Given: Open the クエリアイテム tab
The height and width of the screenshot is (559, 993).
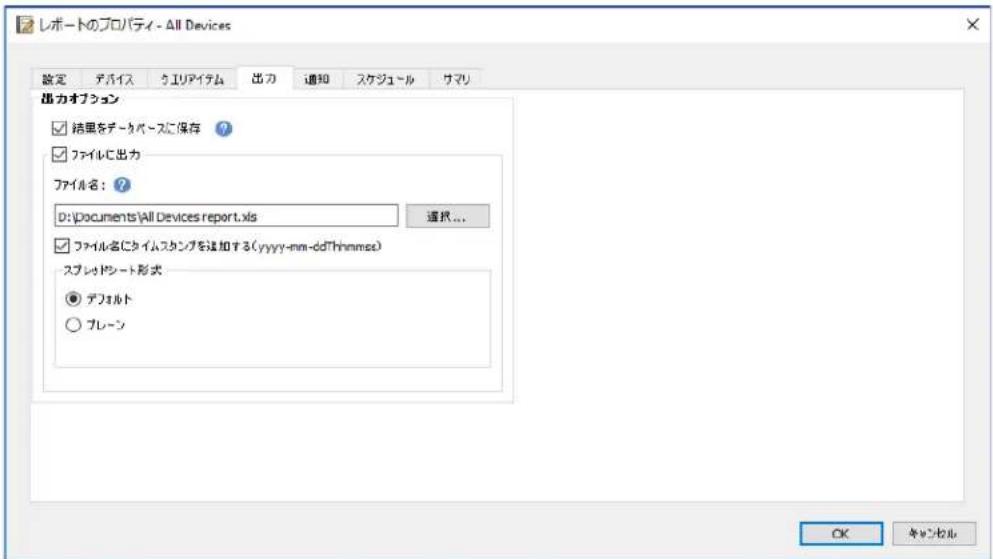Looking at the screenshot, I should point(192,79).
